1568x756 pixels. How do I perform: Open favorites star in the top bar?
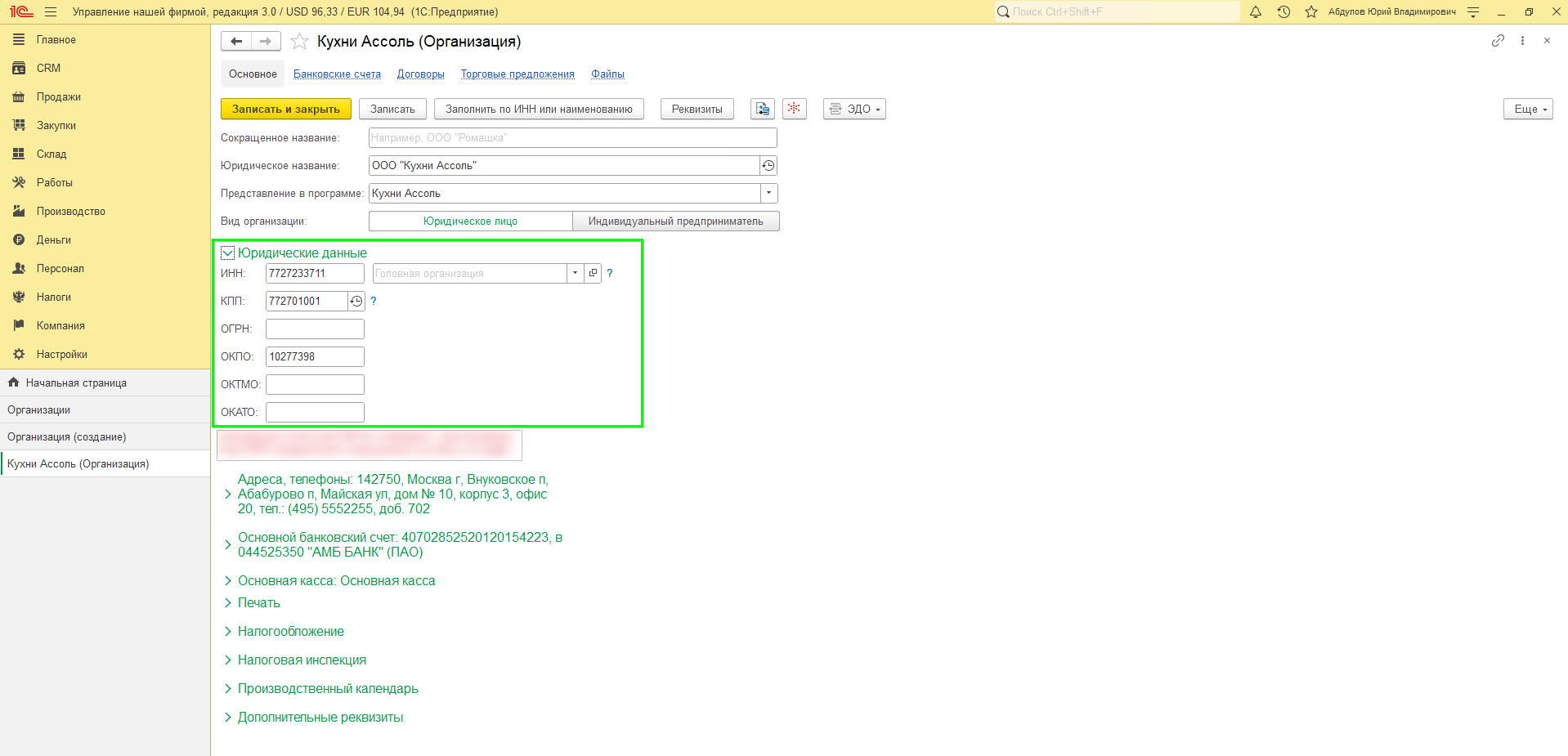pos(1311,12)
